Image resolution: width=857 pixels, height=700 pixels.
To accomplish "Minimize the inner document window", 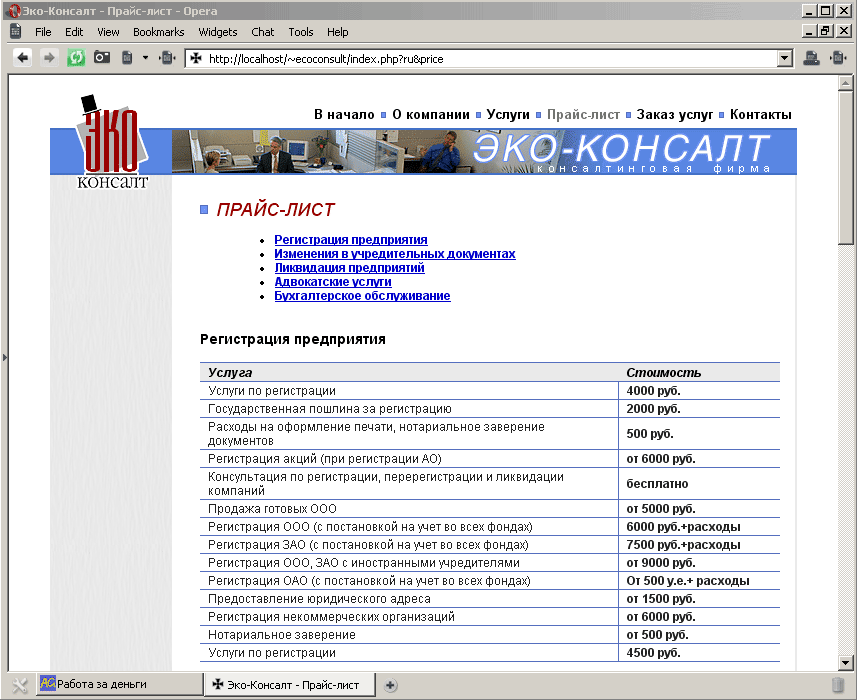I will click(x=810, y=31).
